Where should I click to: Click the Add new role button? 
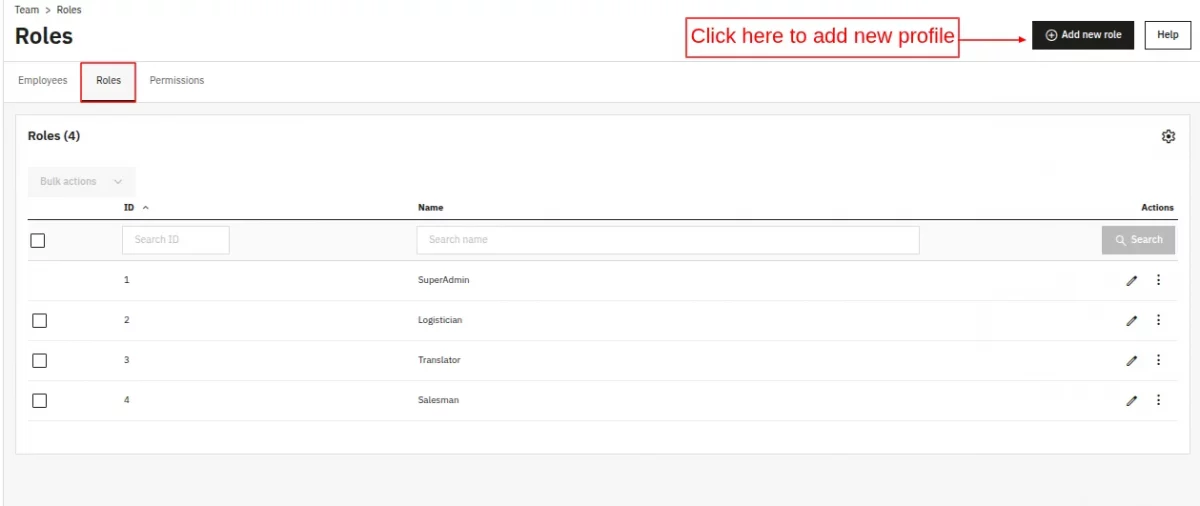1083,35
